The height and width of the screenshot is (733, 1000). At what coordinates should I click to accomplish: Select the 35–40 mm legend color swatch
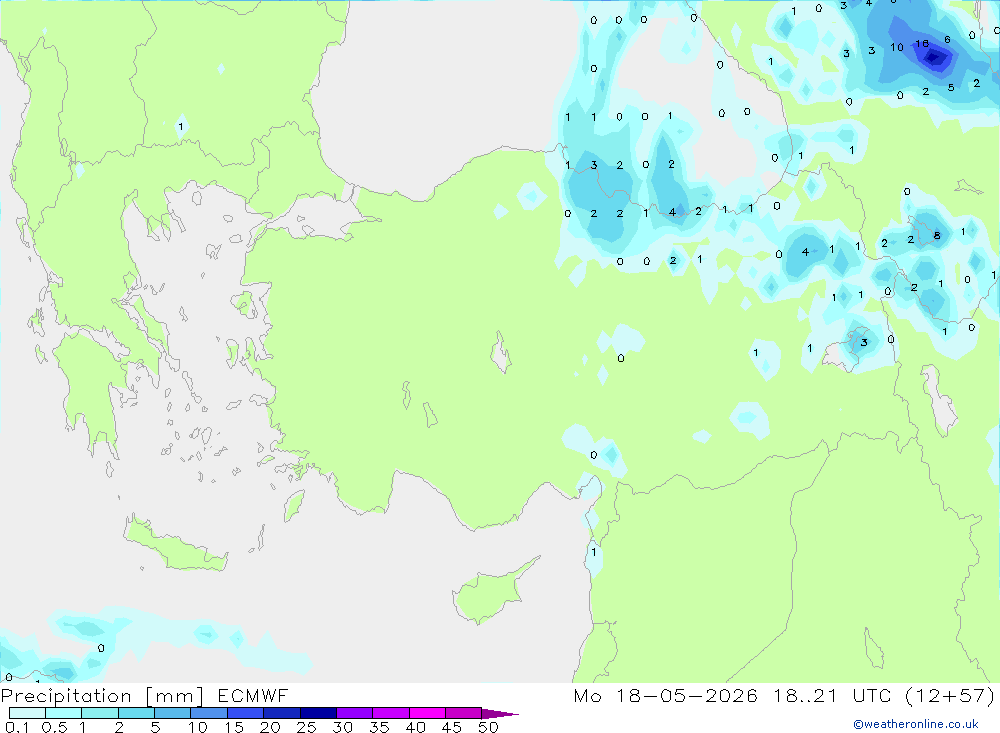click(391, 713)
